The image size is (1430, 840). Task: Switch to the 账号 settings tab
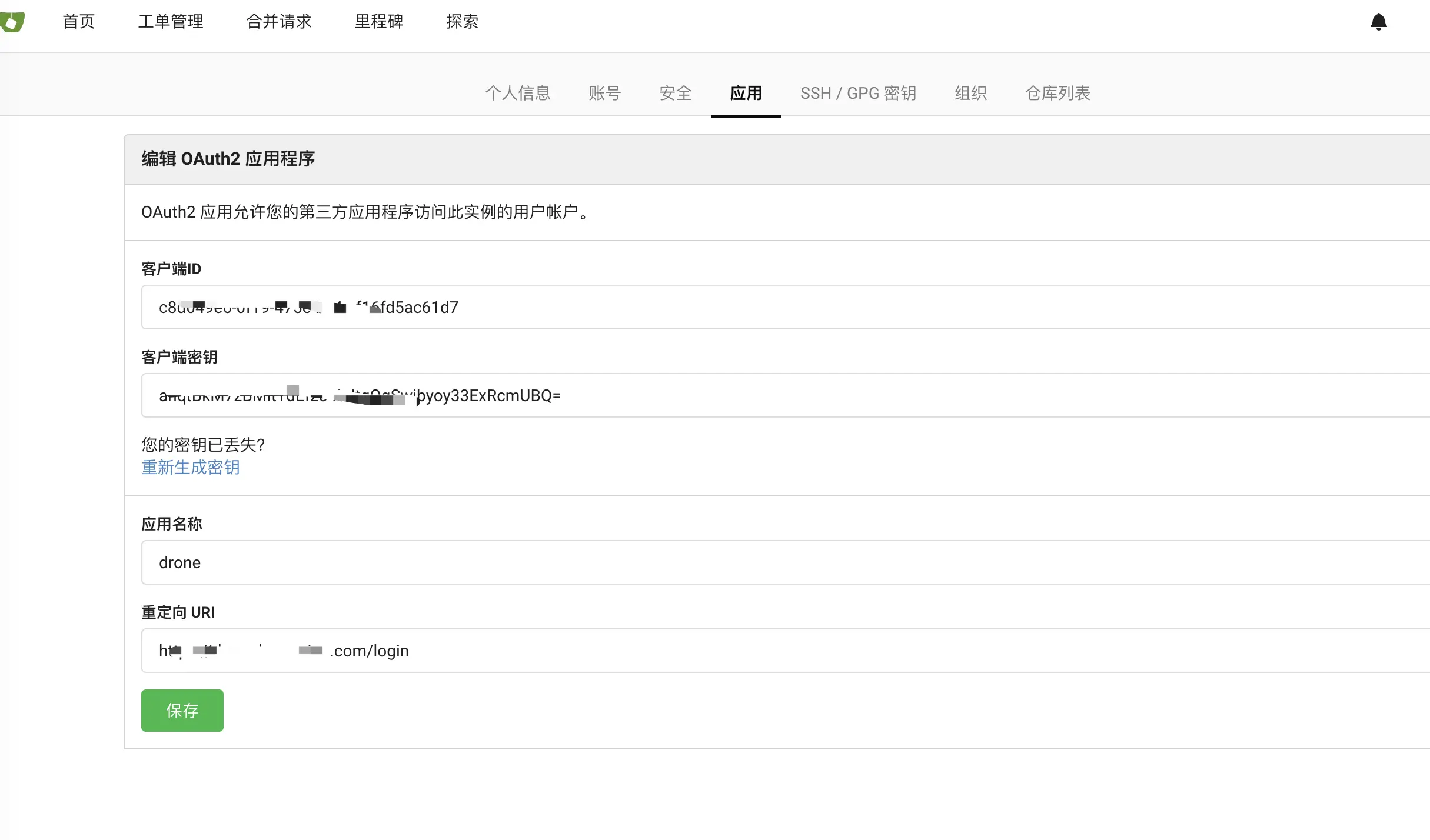point(604,93)
